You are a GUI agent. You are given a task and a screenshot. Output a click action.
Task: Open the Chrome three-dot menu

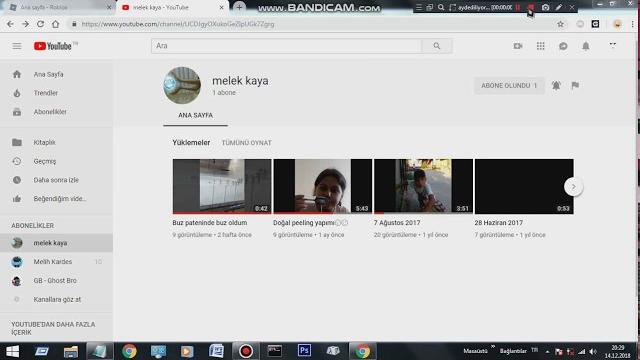(632, 24)
